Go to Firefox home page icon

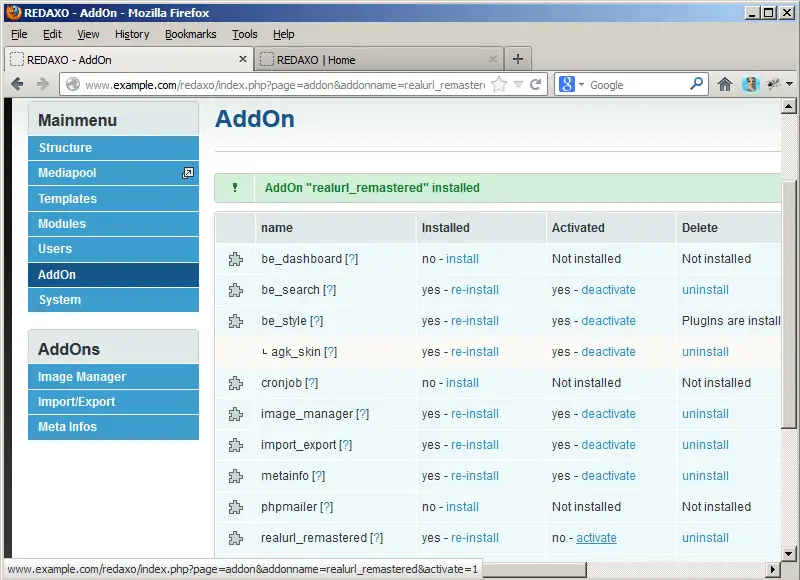tap(724, 84)
